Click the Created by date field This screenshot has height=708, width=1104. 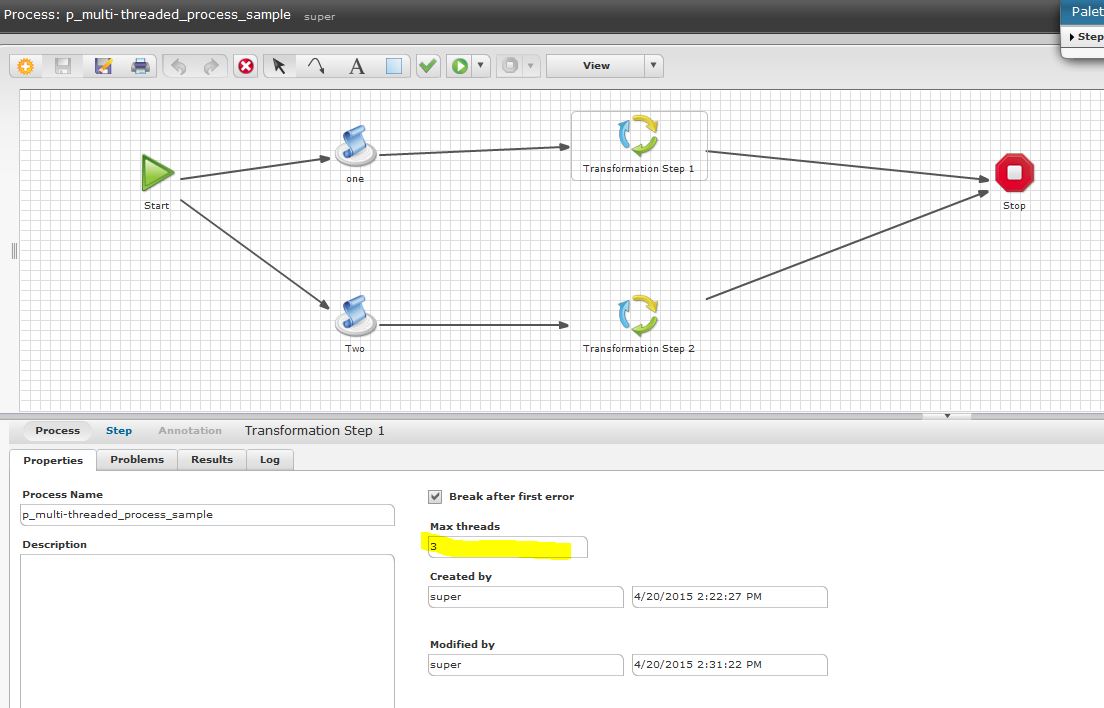[x=730, y=597]
